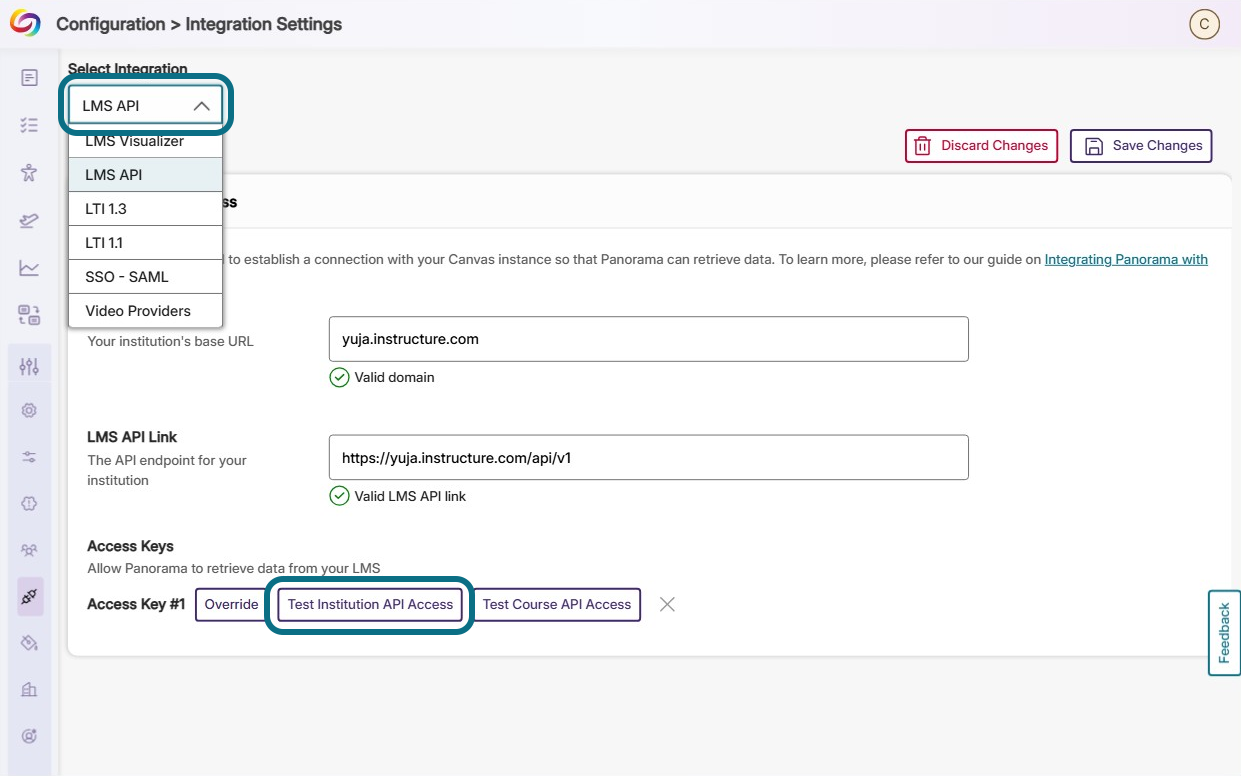
Task: Open the line chart analytics icon in the sidebar
Action: [29, 268]
